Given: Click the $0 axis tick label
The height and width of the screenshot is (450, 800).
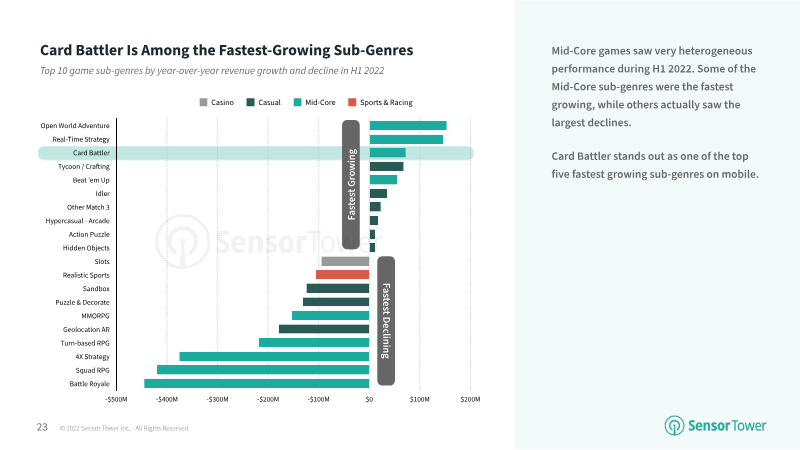Looking at the screenshot, I should [369, 399].
